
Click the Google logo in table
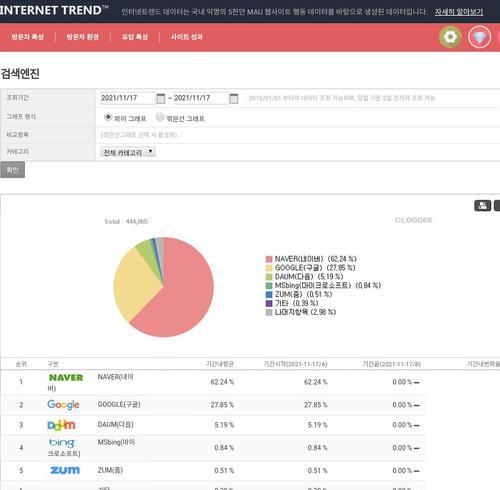point(63,405)
